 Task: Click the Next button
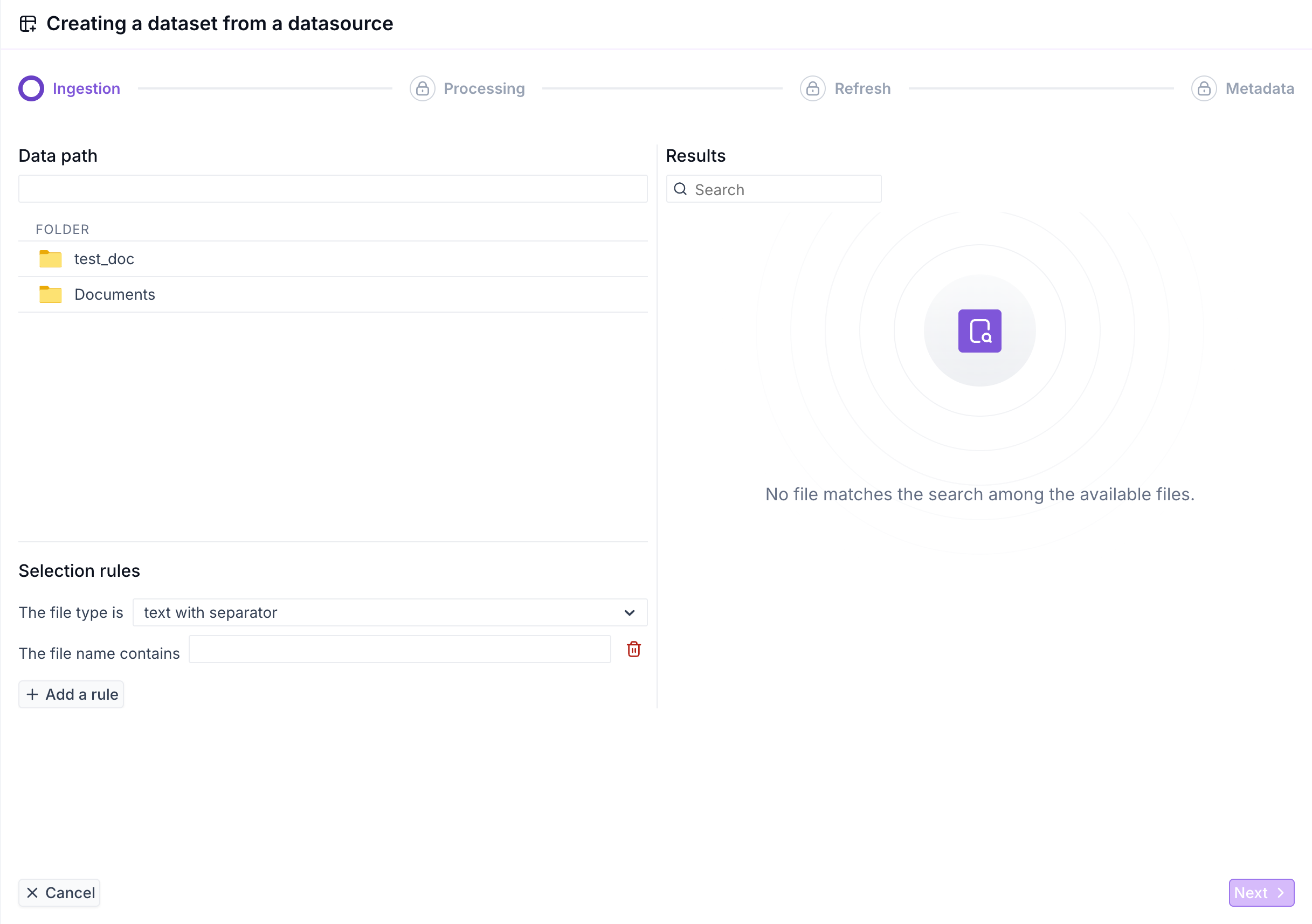click(x=1261, y=893)
